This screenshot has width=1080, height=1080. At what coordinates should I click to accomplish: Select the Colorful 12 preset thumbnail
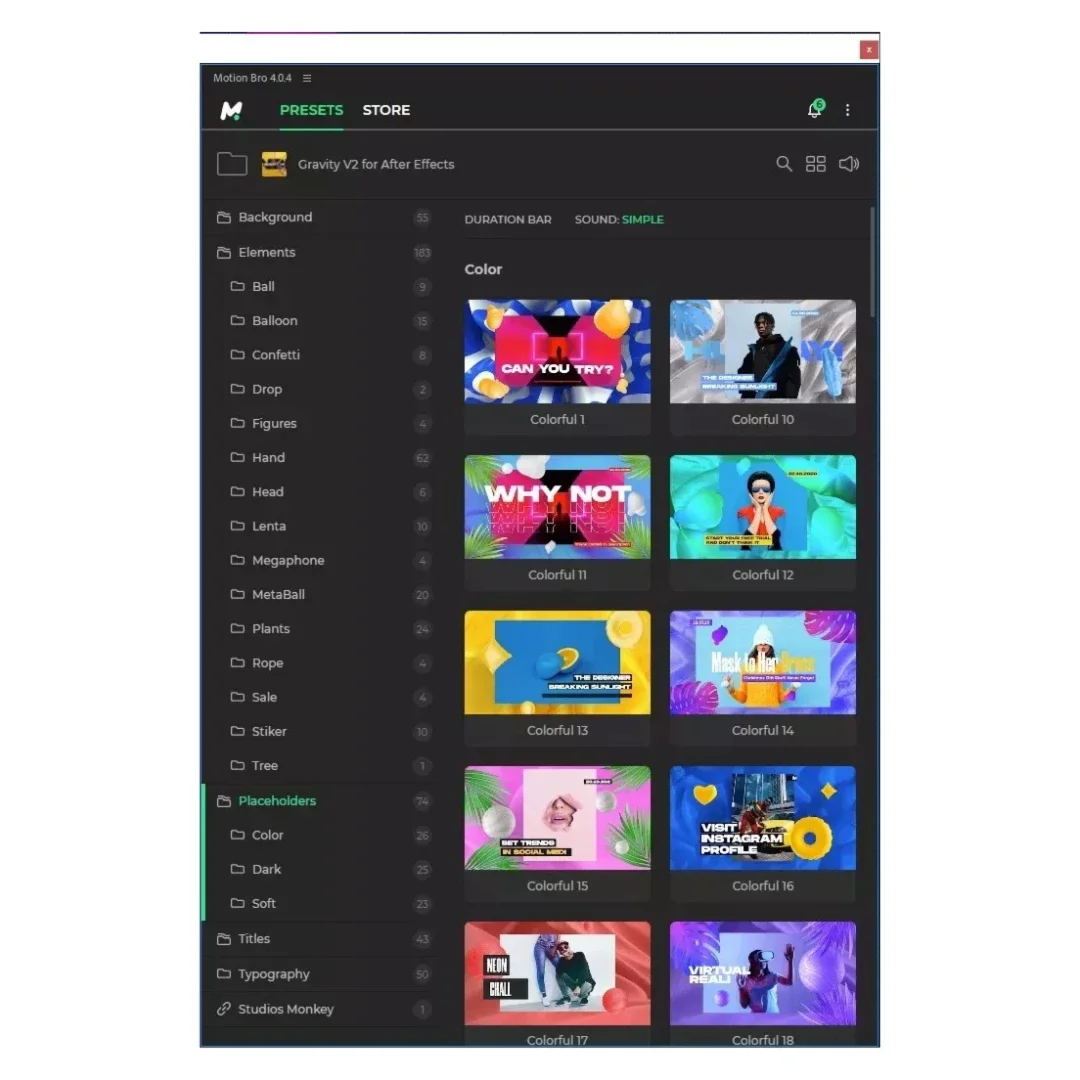click(762, 507)
